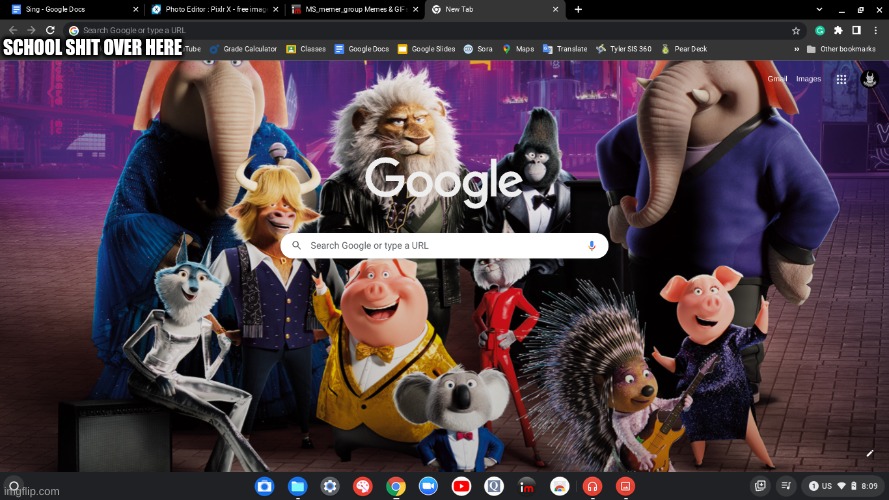The image size is (889, 500).
Task: Open the Sora bookmark
Action: (478, 49)
